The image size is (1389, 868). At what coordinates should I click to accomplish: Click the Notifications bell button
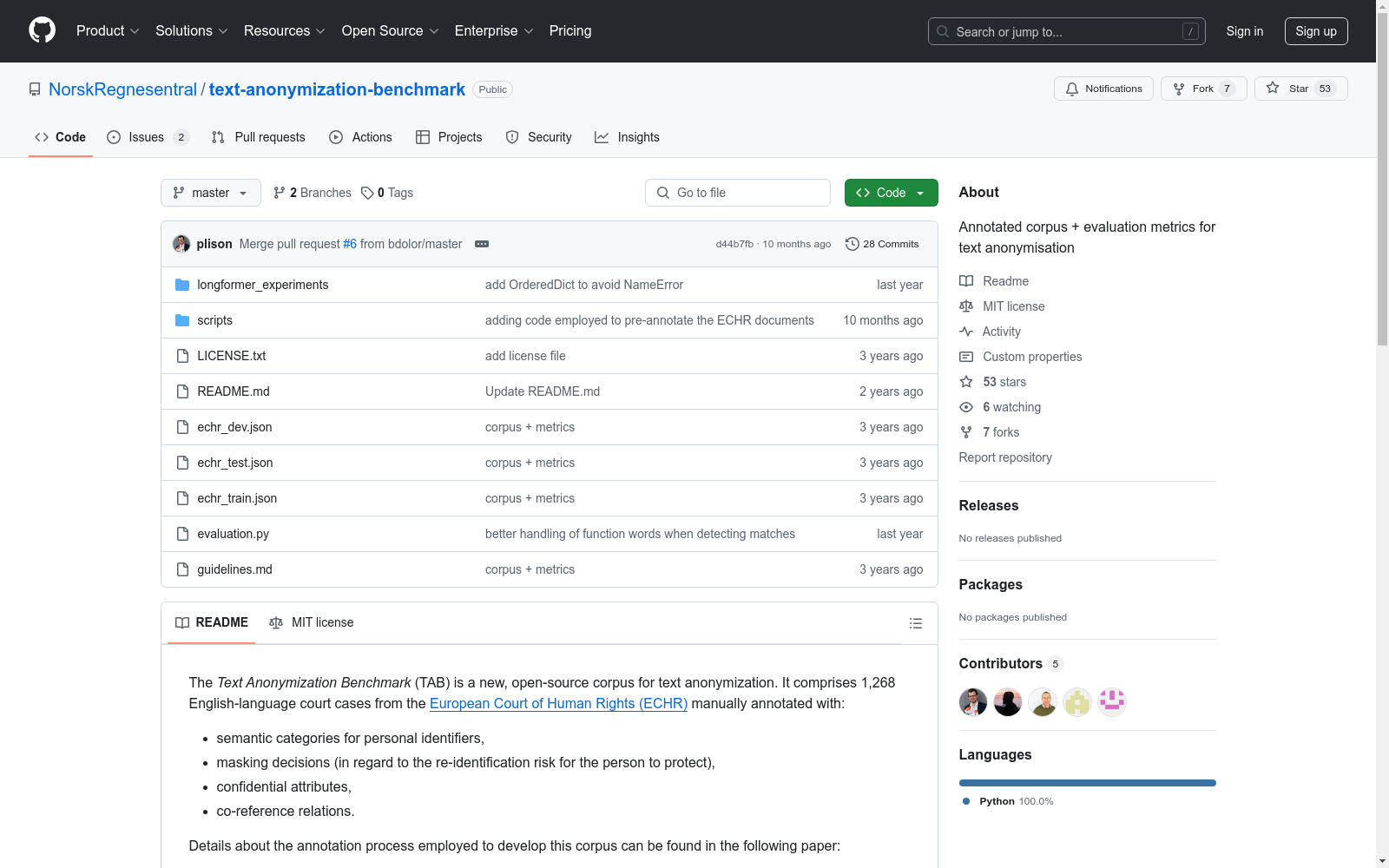[1103, 89]
